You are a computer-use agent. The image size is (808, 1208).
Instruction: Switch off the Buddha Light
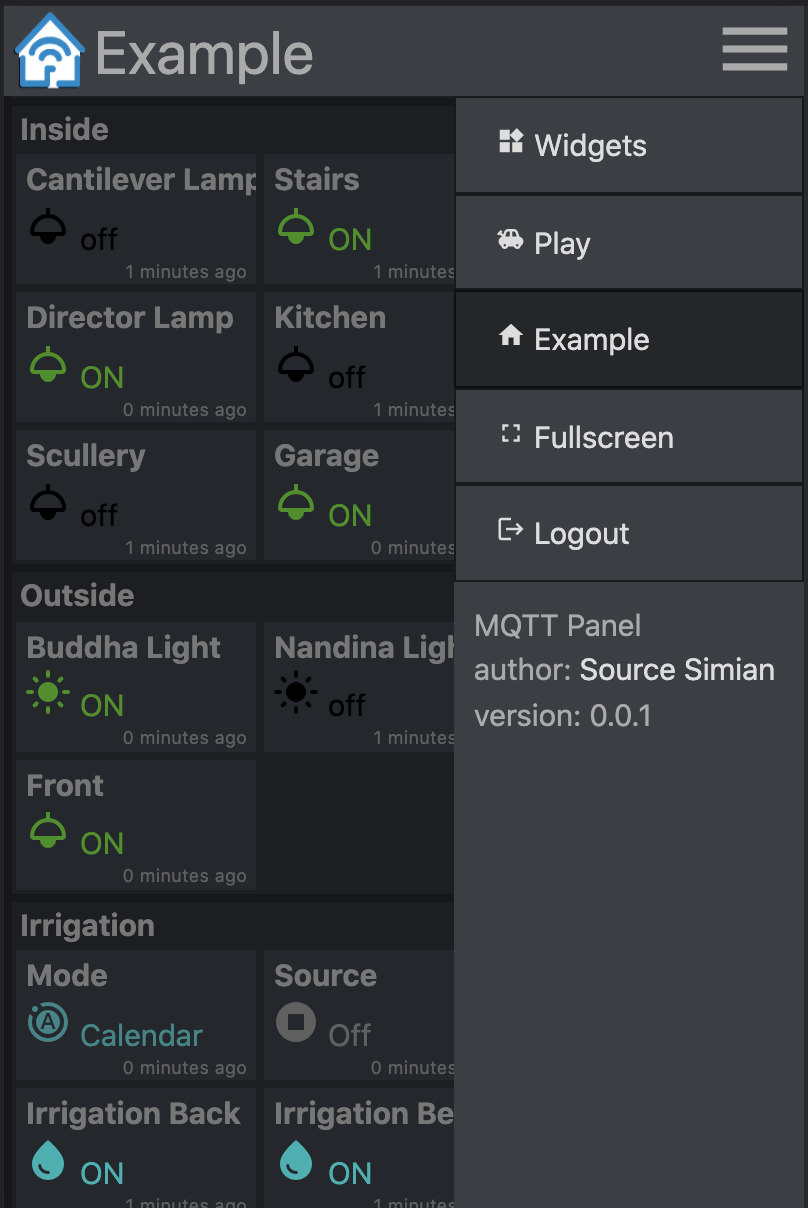(x=48, y=694)
